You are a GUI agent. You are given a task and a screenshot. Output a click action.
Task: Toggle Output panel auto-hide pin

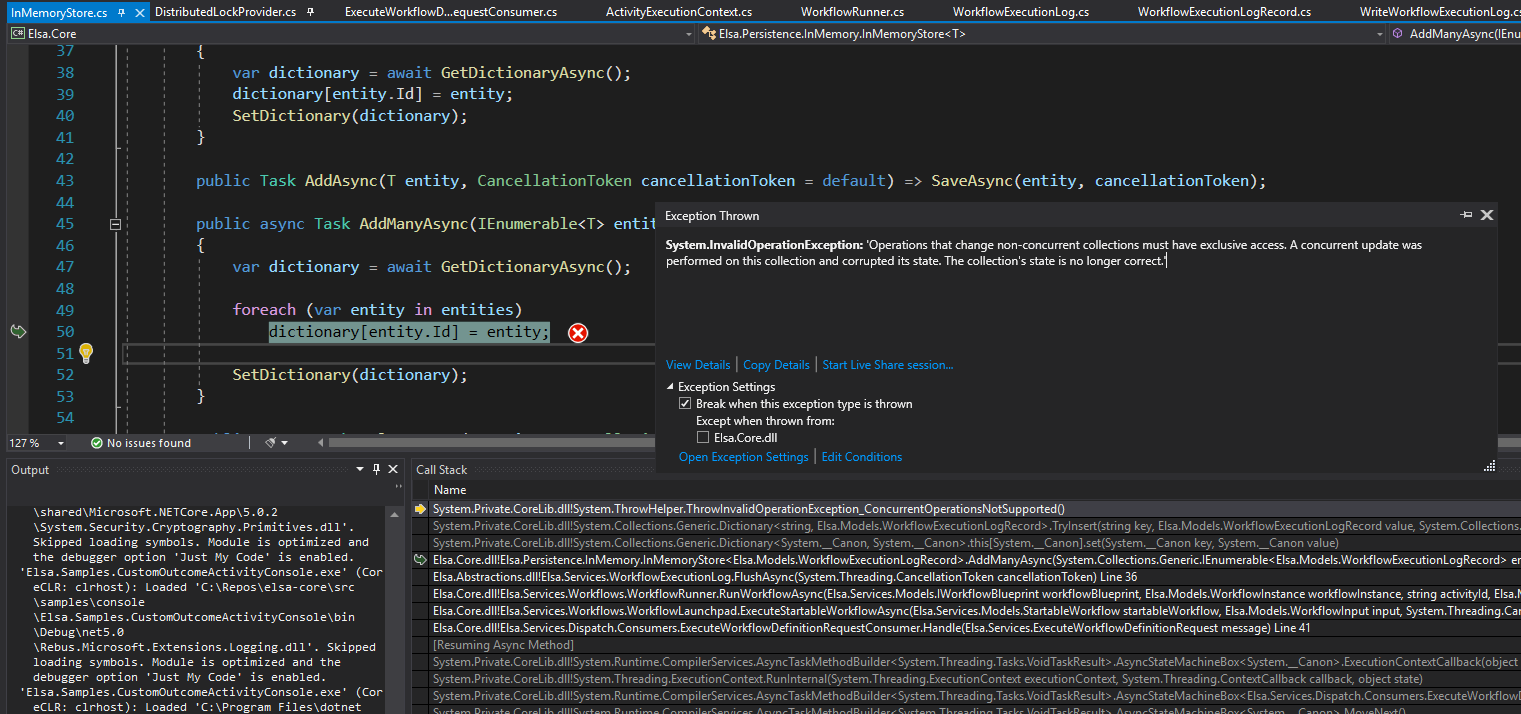(377, 470)
